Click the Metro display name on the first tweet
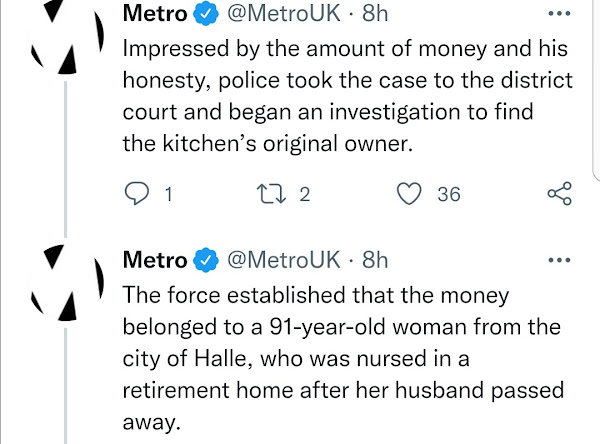600x444 pixels. click(154, 16)
